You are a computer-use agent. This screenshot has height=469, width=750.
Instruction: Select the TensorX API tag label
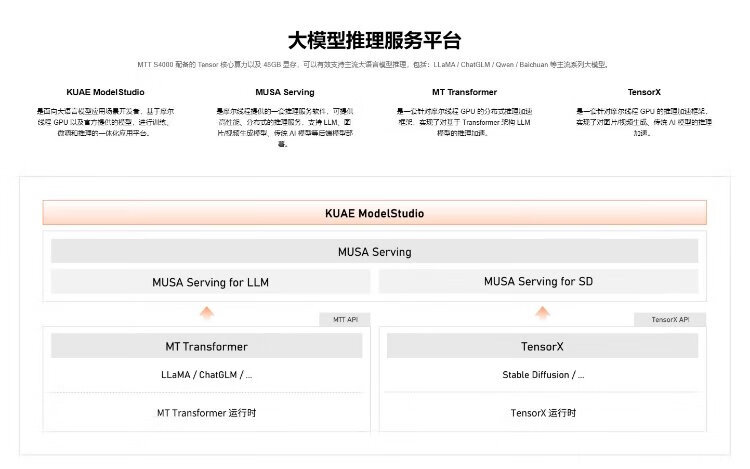click(x=669, y=320)
